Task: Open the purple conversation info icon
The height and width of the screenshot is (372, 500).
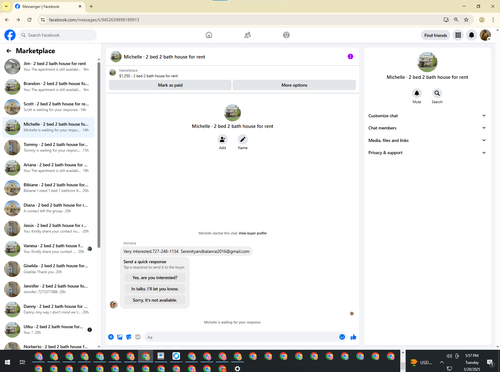Action: click(x=350, y=56)
